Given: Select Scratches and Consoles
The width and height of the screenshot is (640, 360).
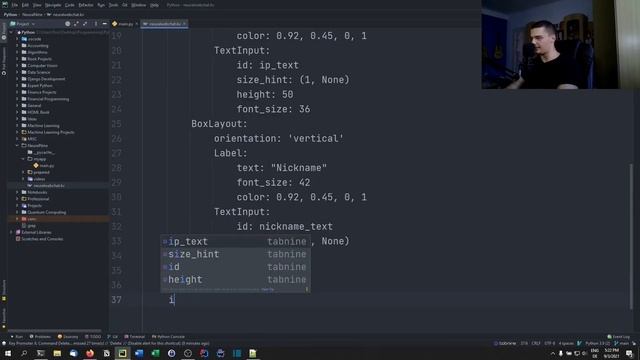Looking at the screenshot, I should (42, 239).
